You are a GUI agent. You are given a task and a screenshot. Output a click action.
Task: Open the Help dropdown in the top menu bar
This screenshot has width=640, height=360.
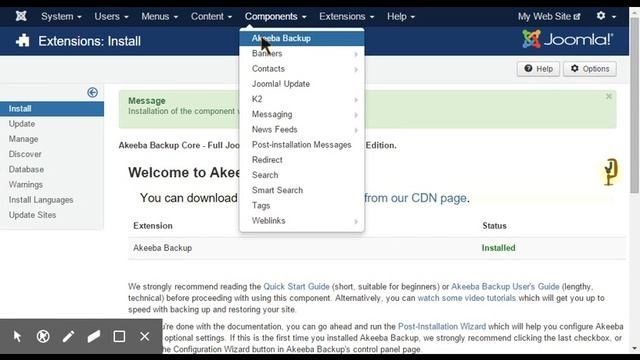(x=401, y=16)
